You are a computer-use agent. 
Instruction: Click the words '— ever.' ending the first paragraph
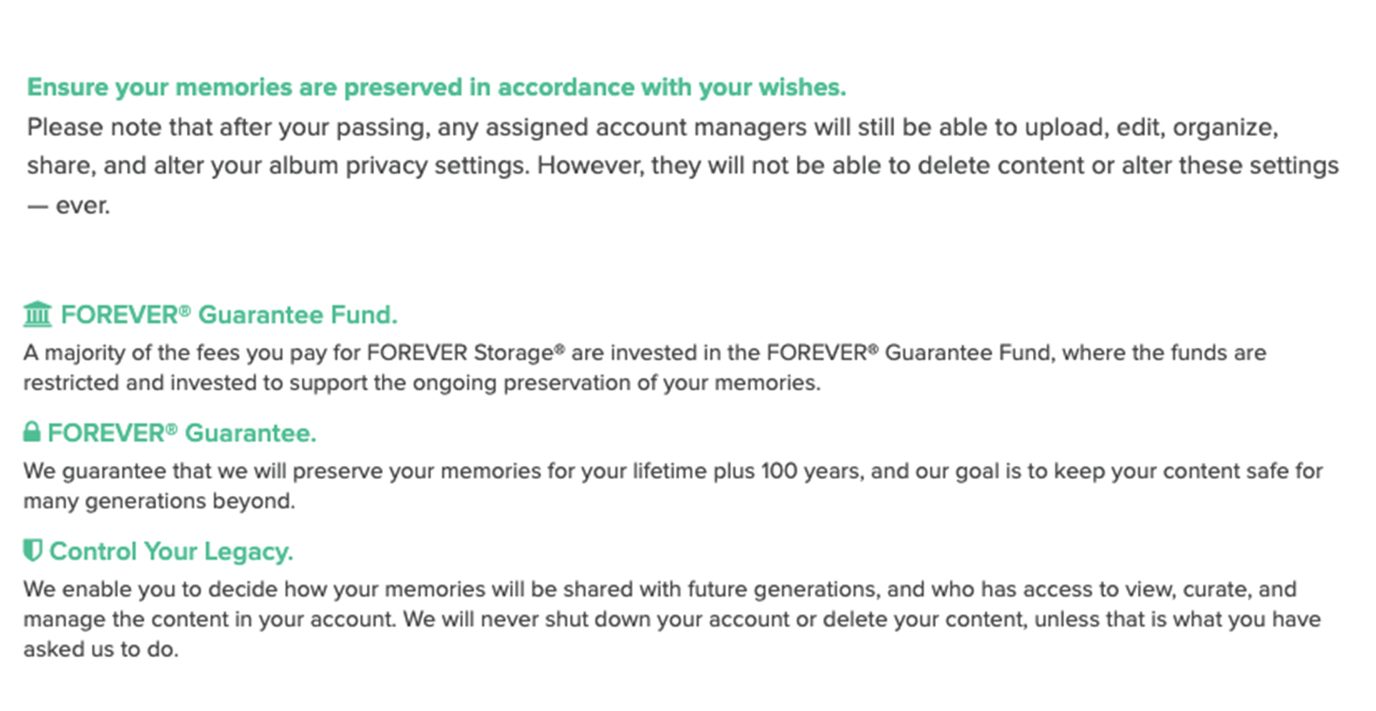coord(68,208)
